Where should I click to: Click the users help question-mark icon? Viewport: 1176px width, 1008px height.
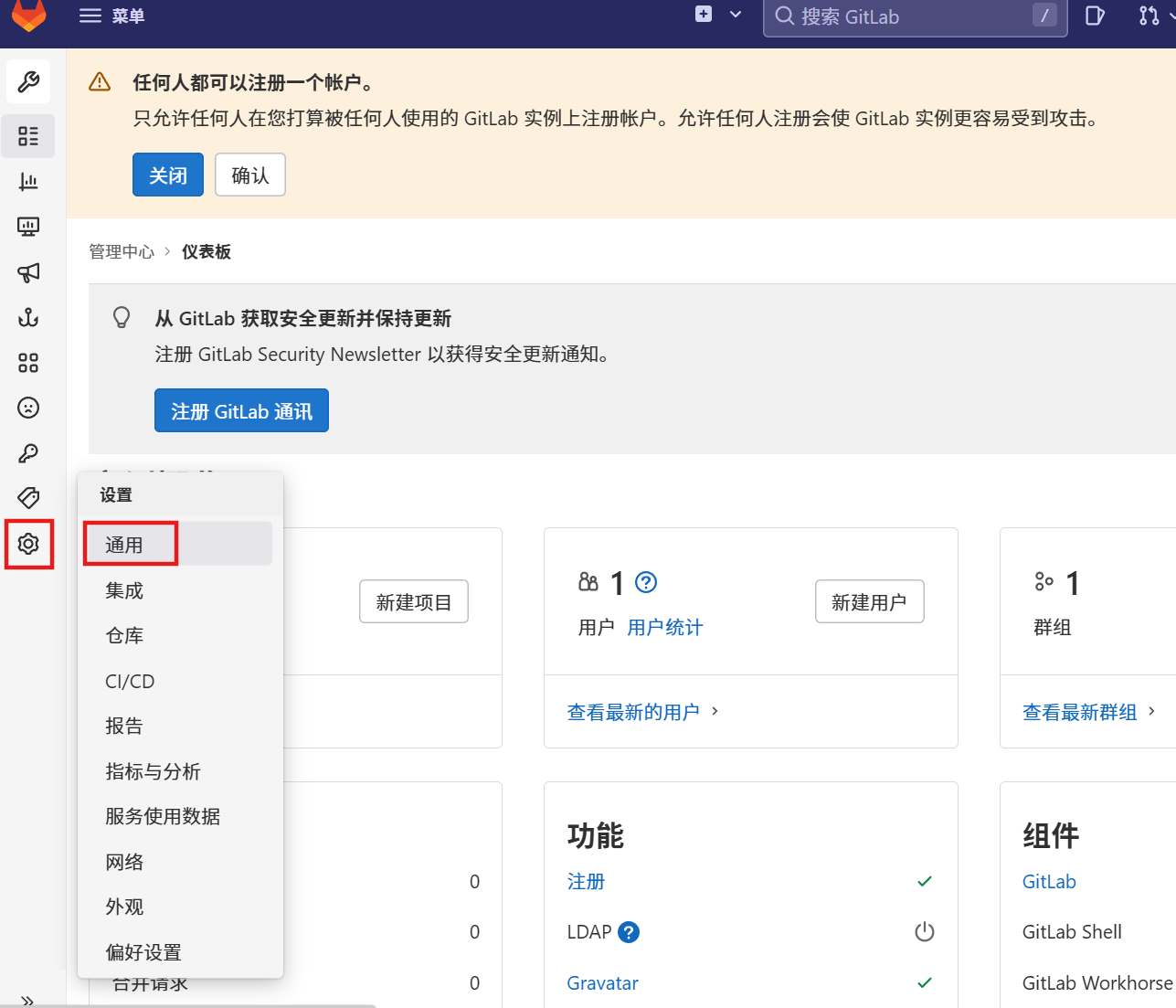coord(646,582)
